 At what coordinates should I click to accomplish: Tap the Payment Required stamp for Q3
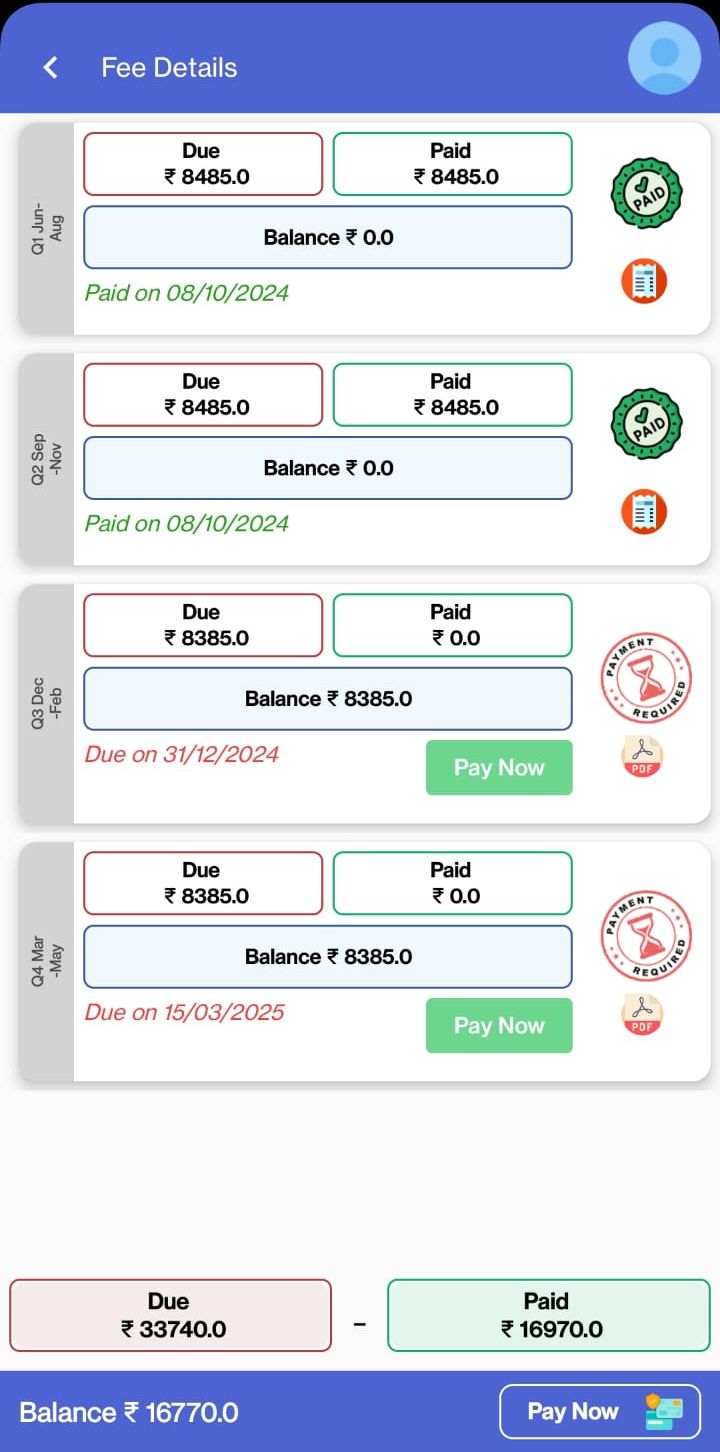click(646, 677)
